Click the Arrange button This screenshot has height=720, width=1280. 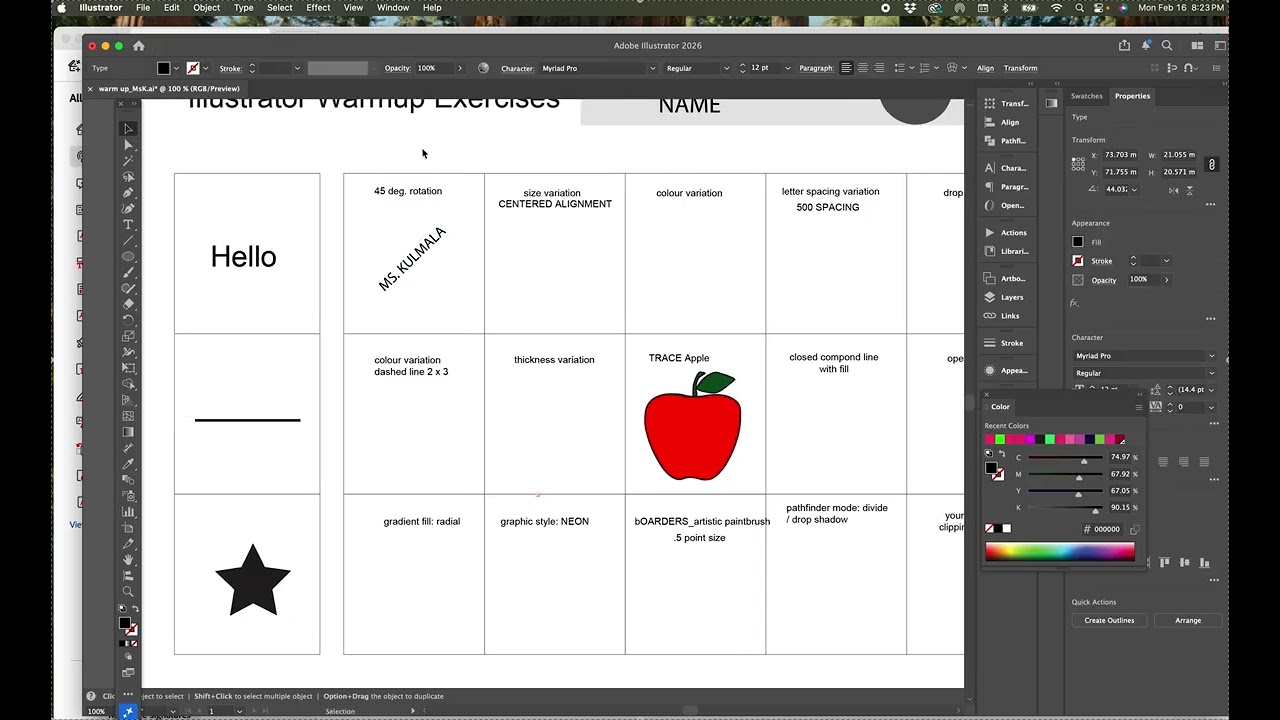tap(1188, 621)
